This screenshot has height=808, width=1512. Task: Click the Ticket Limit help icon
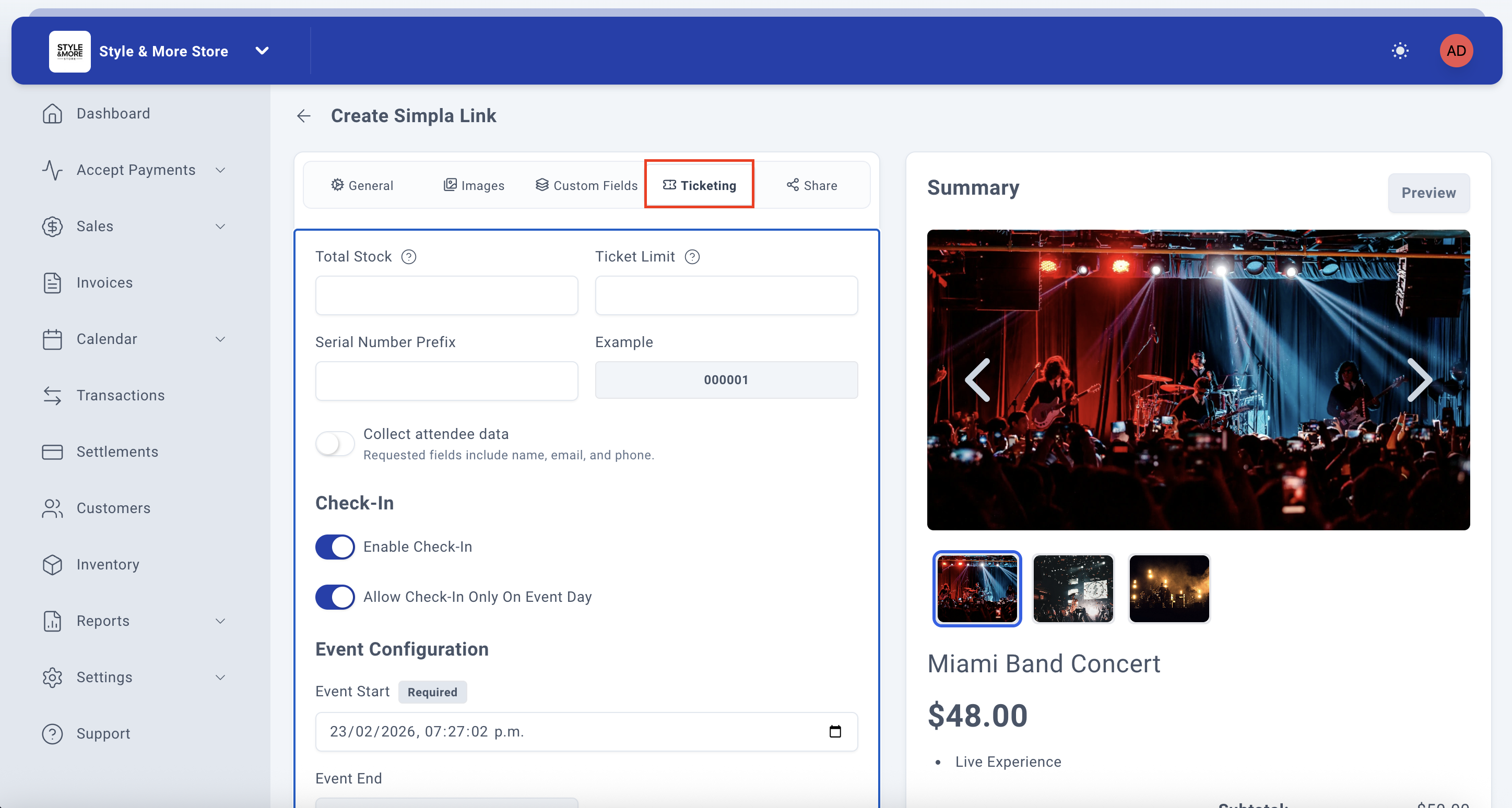point(692,256)
